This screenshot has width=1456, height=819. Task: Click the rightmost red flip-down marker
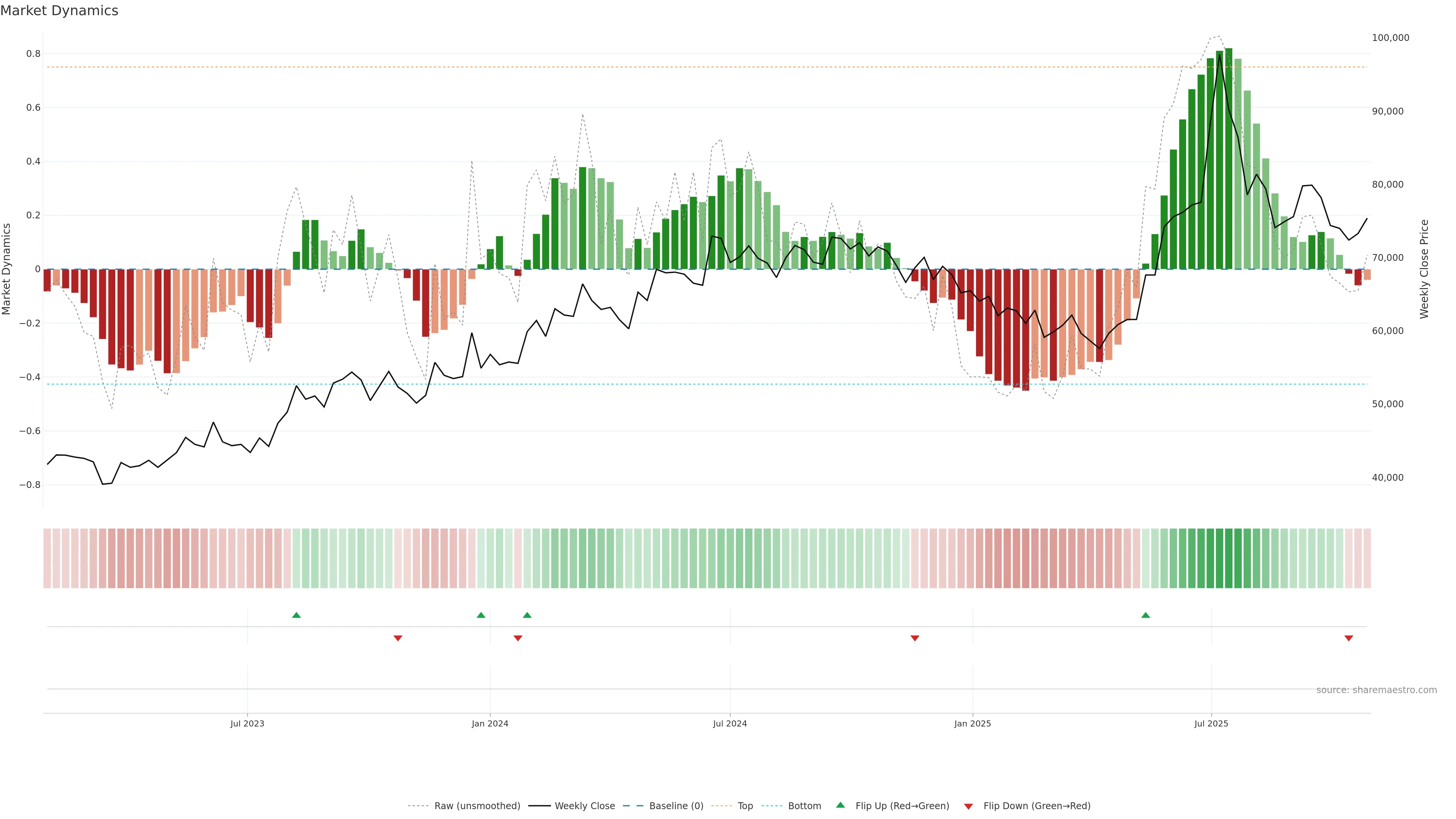pyautogui.click(x=1349, y=638)
